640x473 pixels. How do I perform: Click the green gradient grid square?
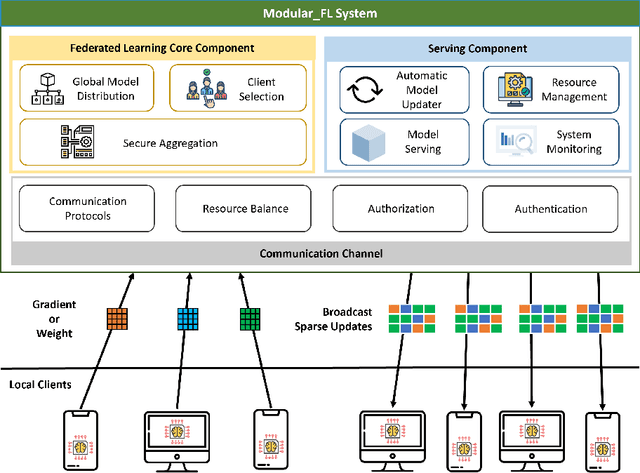click(x=250, y=319)
